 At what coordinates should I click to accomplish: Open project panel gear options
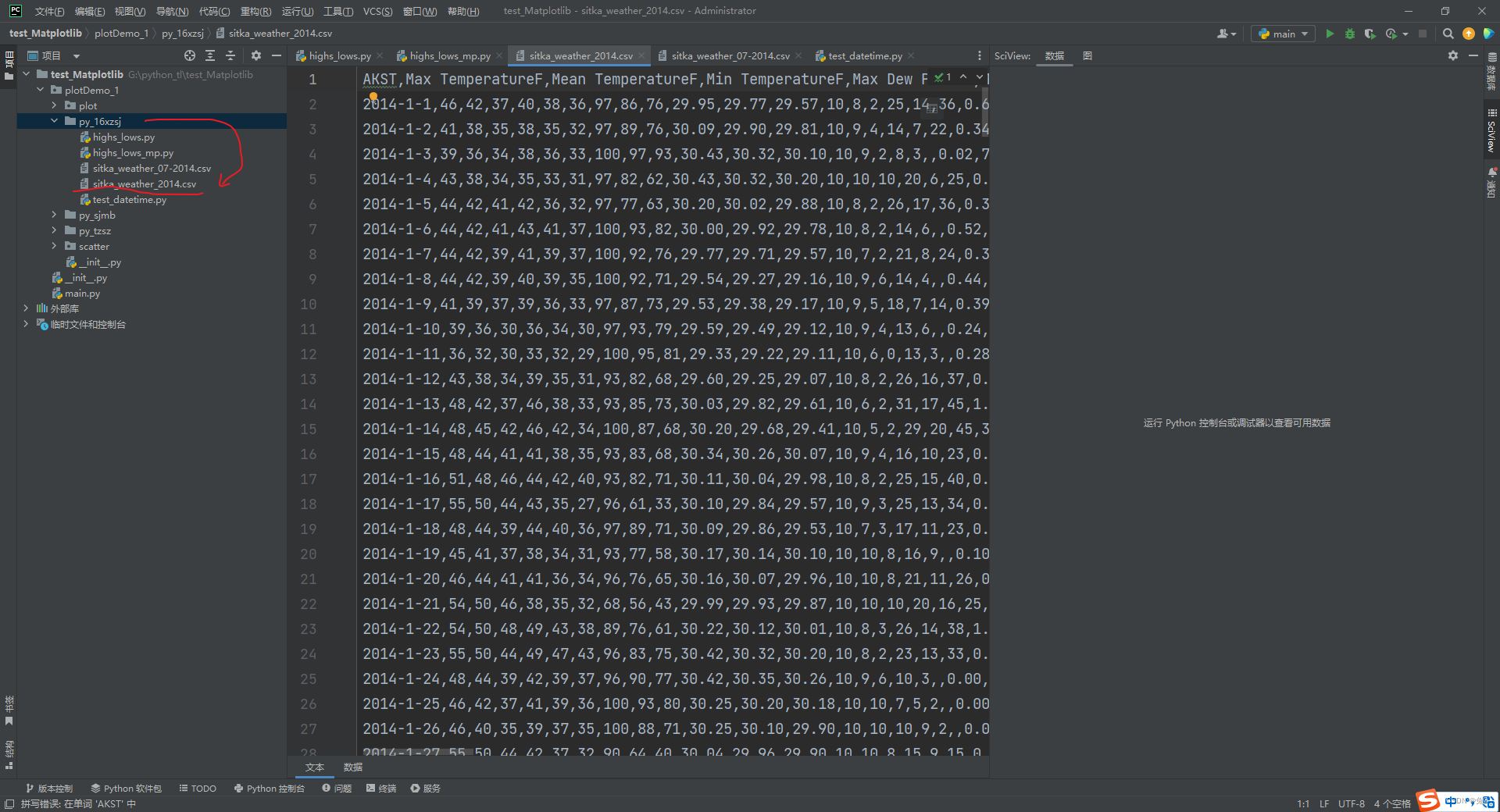point(256,55)
